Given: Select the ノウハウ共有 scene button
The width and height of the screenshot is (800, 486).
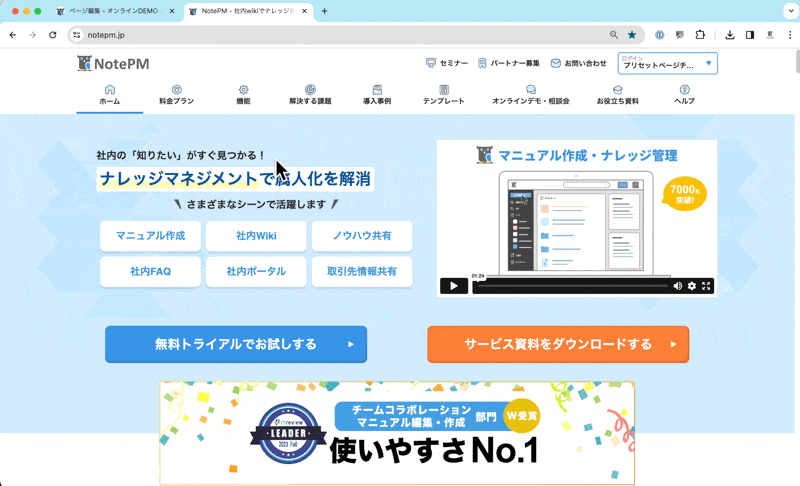Looking at the screenshot, I should [x=362, y=236].
